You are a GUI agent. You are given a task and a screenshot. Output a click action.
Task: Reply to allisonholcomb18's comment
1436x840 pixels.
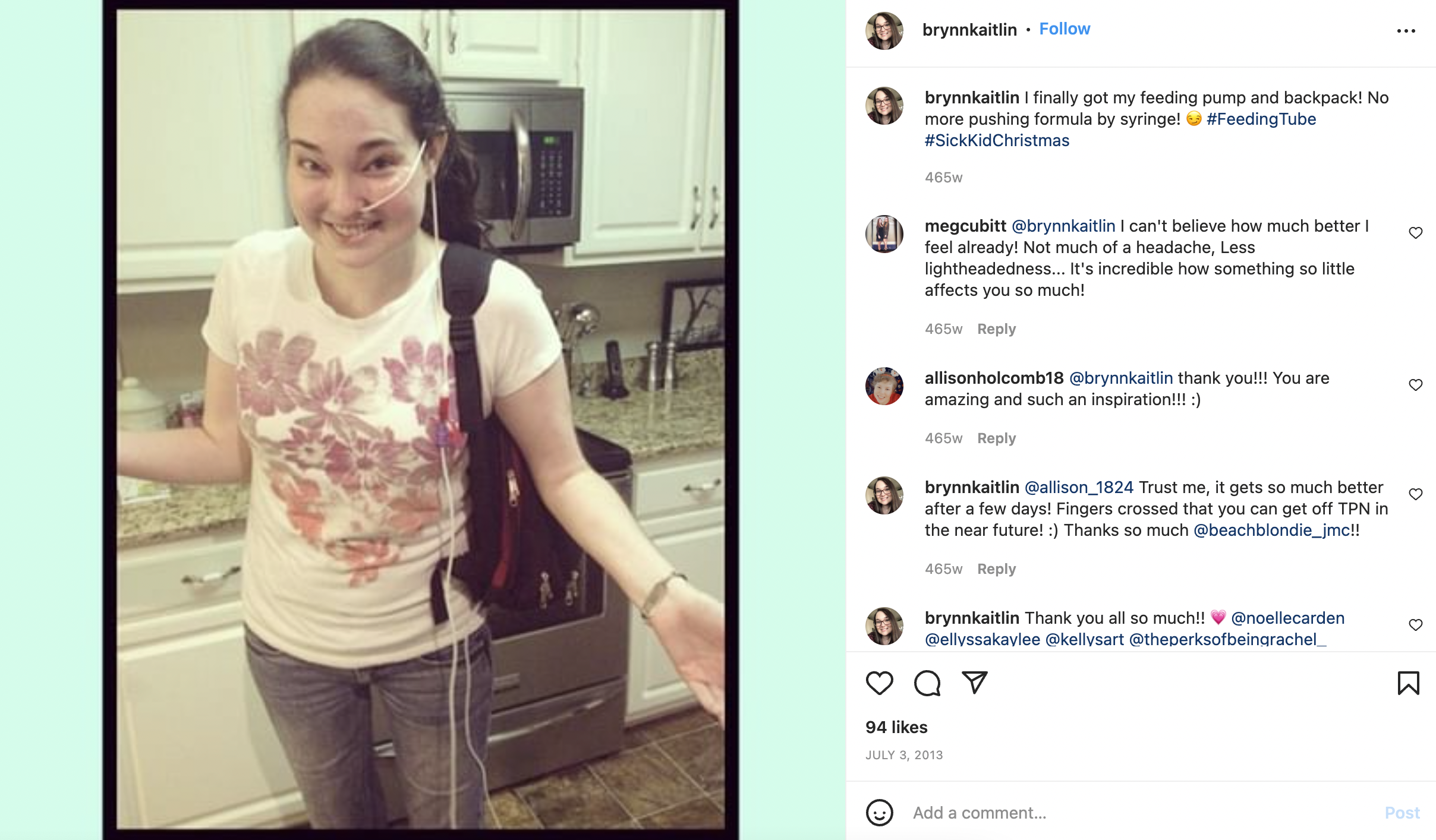(x=997, y=438)
